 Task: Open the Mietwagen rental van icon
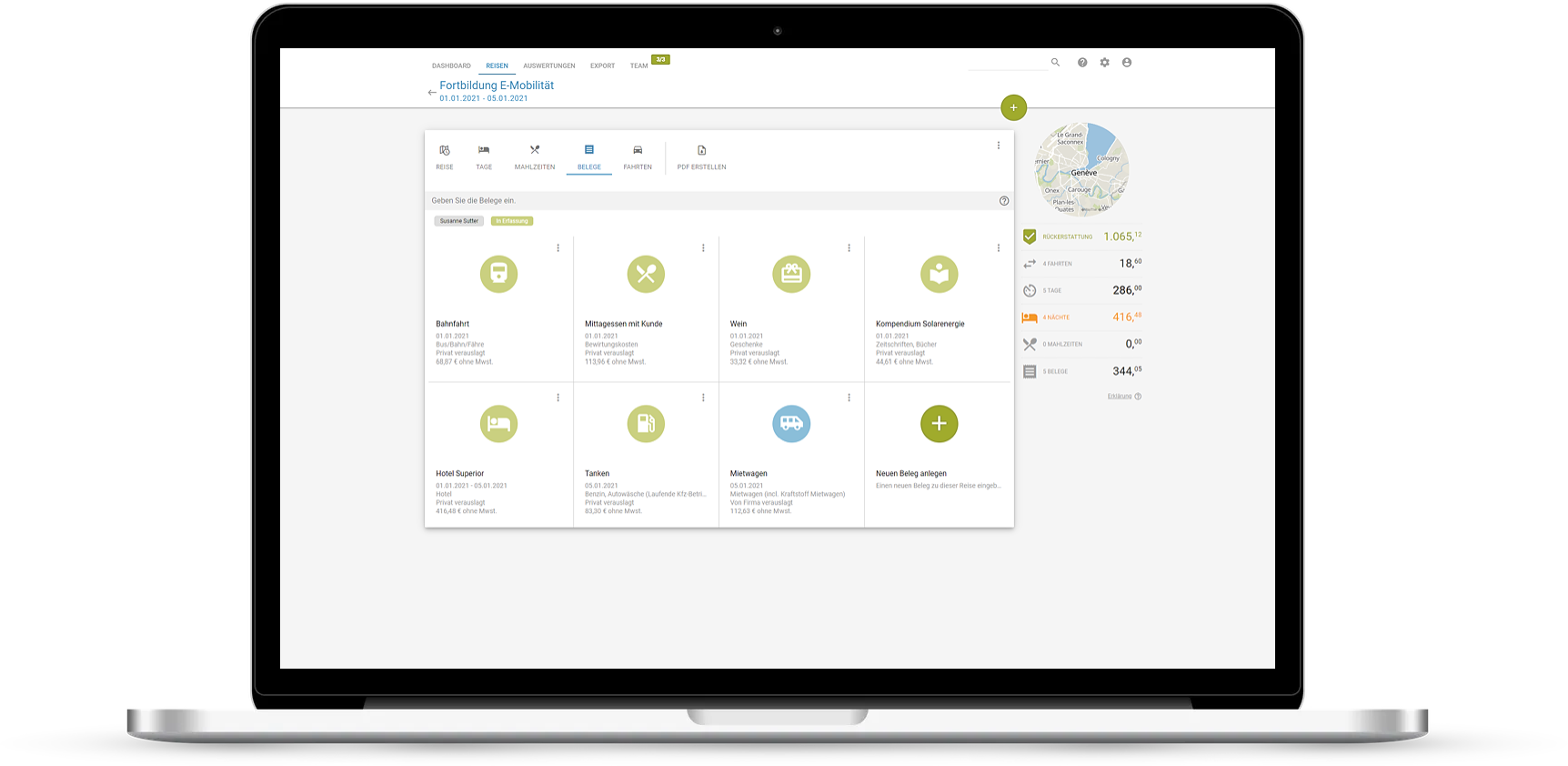[791, 424]
